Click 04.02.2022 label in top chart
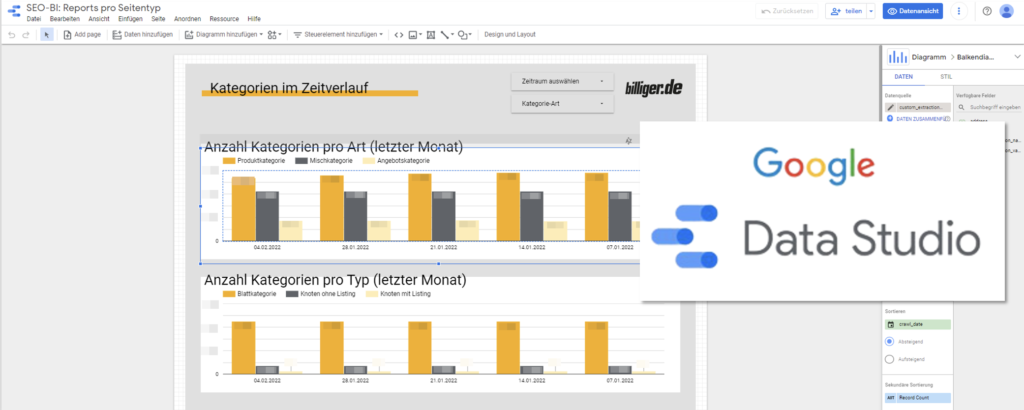Screen dimensions: 1024x410 (267, 247)
